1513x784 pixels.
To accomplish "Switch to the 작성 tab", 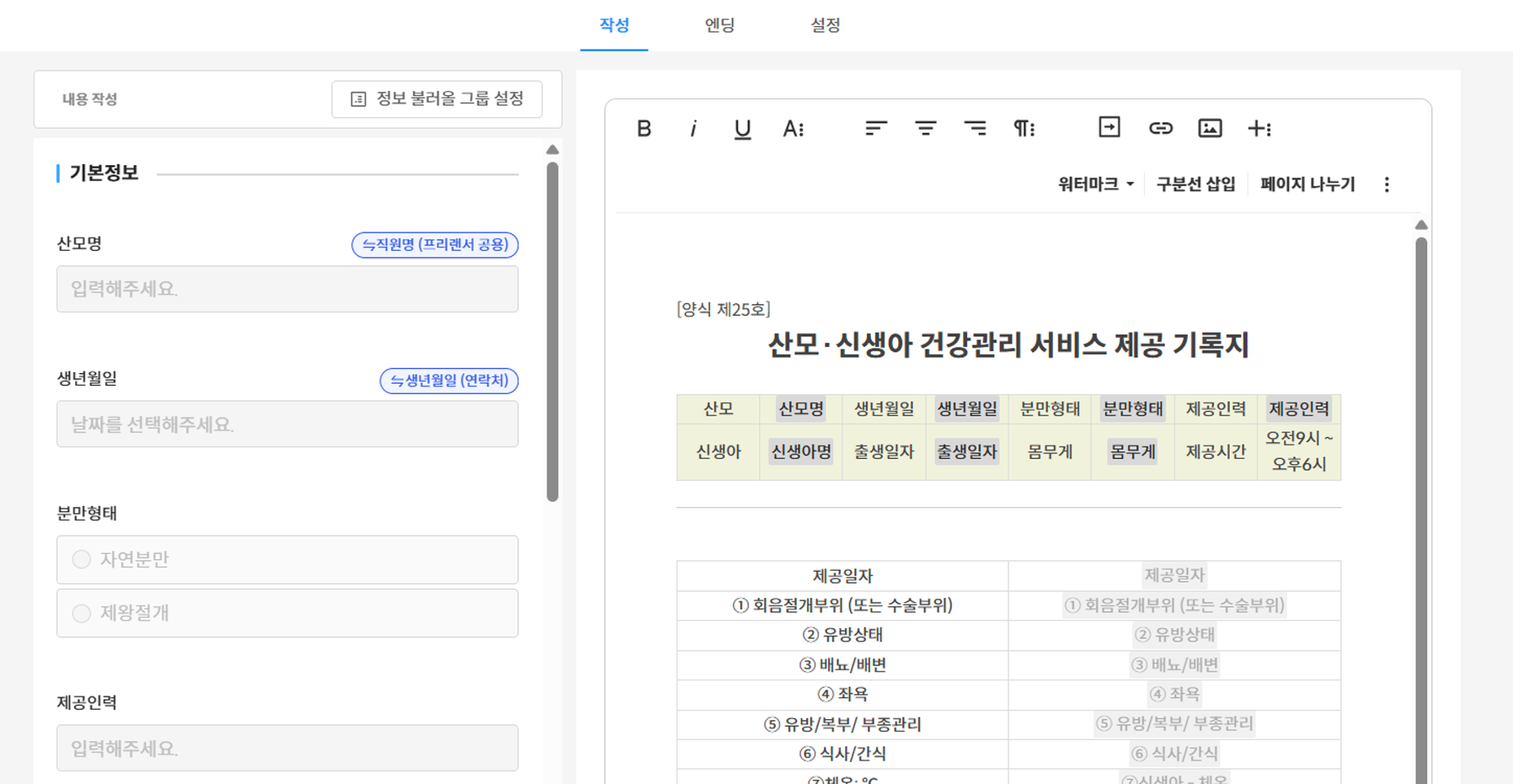I will click(x=614, y=25).
